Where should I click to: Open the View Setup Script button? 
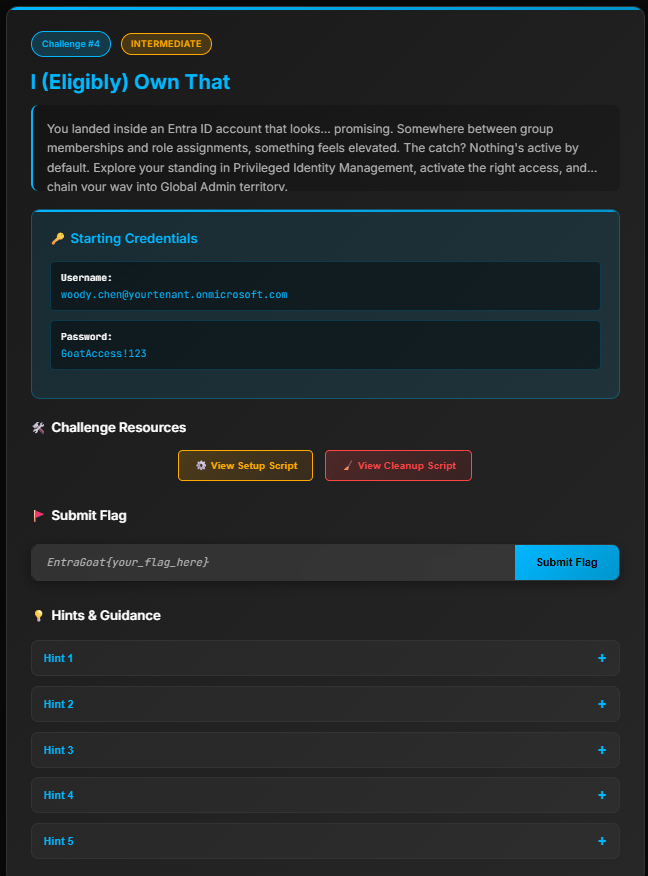pos(245,466)
